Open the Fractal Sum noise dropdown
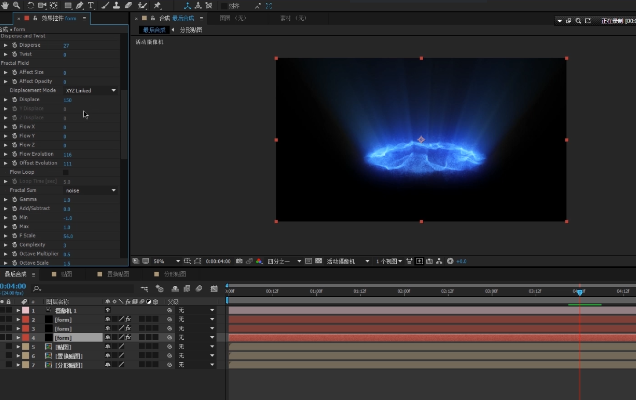Image resolution: width=636 pixels, height=400 pixels. click(90, 190)
